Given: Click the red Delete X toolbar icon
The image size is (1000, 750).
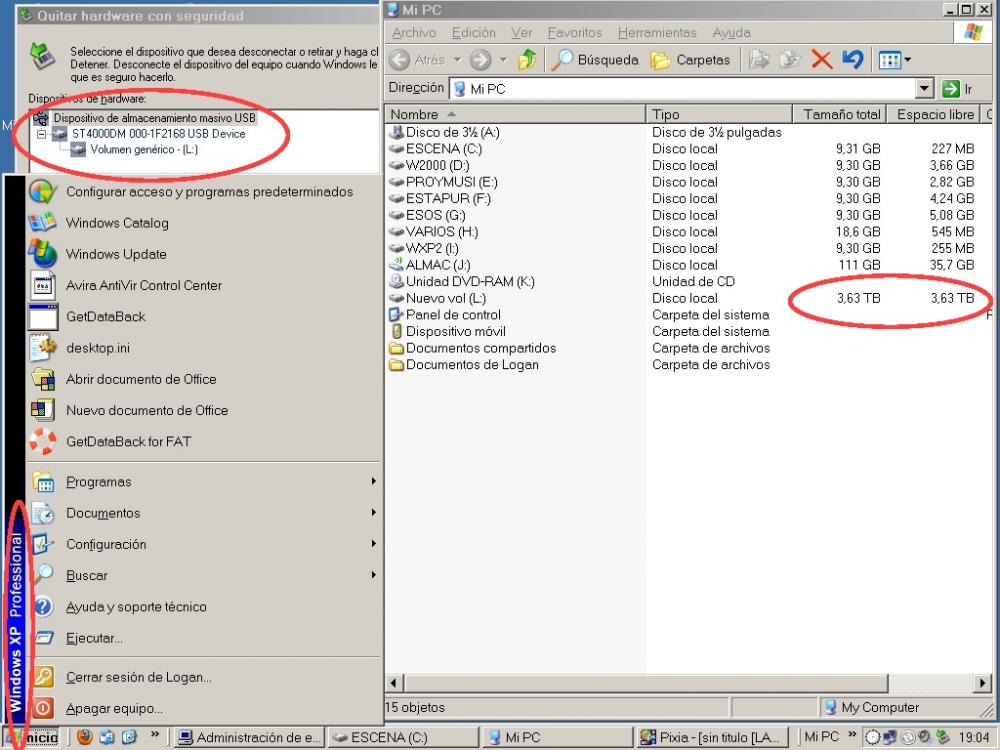Looking at the screenshot, I should (822, 60).
